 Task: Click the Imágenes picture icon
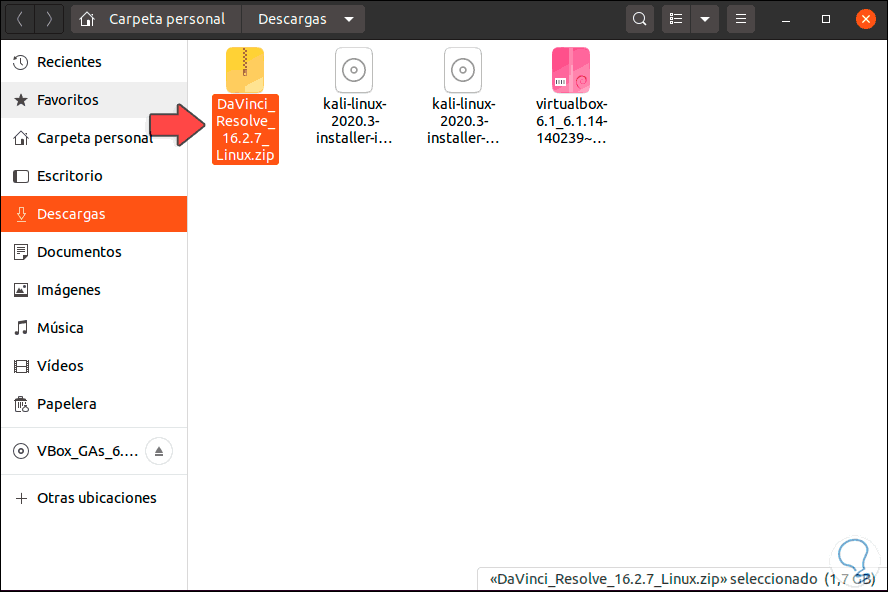pyautogui.click(x=21, y=290)
